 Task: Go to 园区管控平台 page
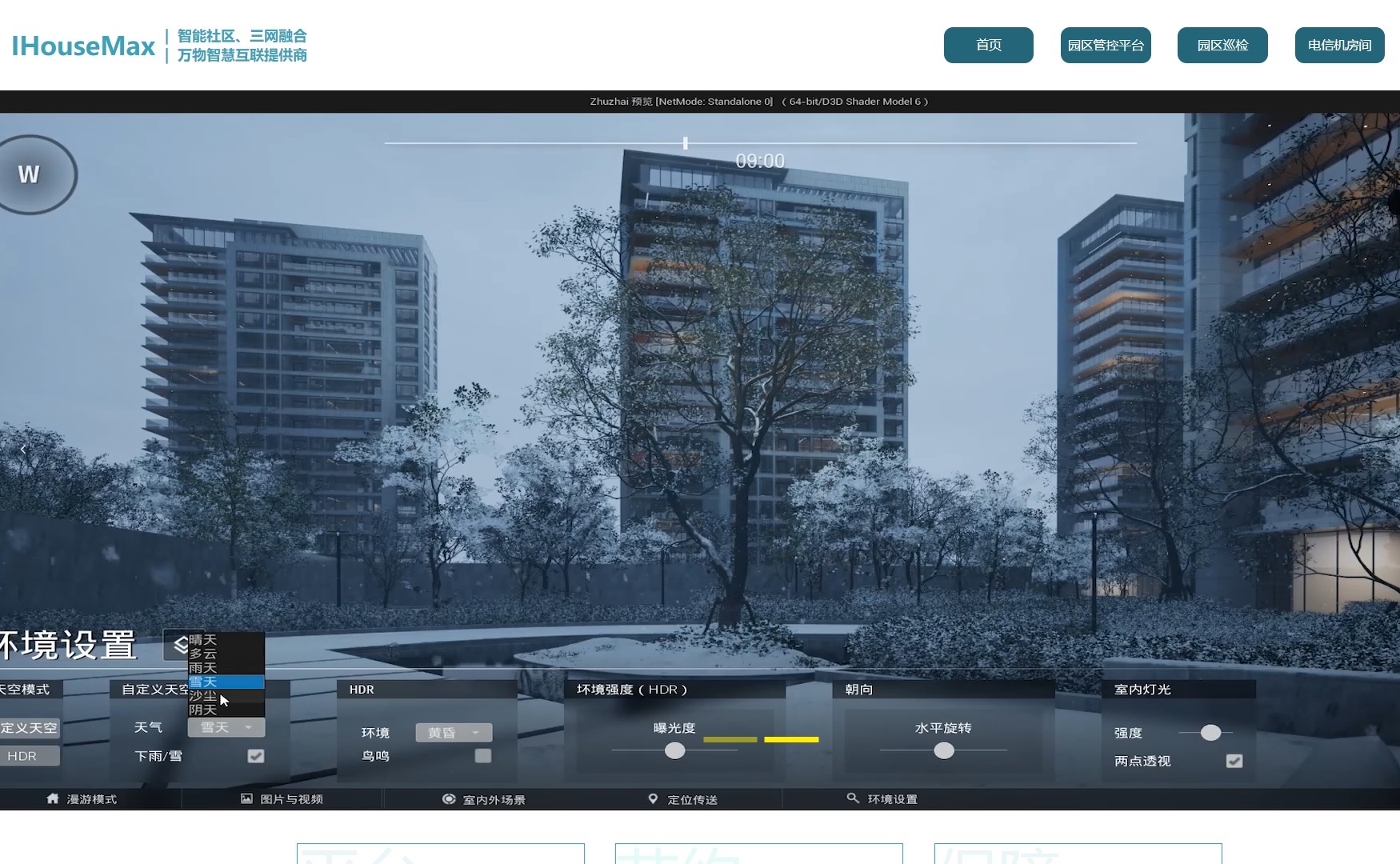pos(1106,46)
